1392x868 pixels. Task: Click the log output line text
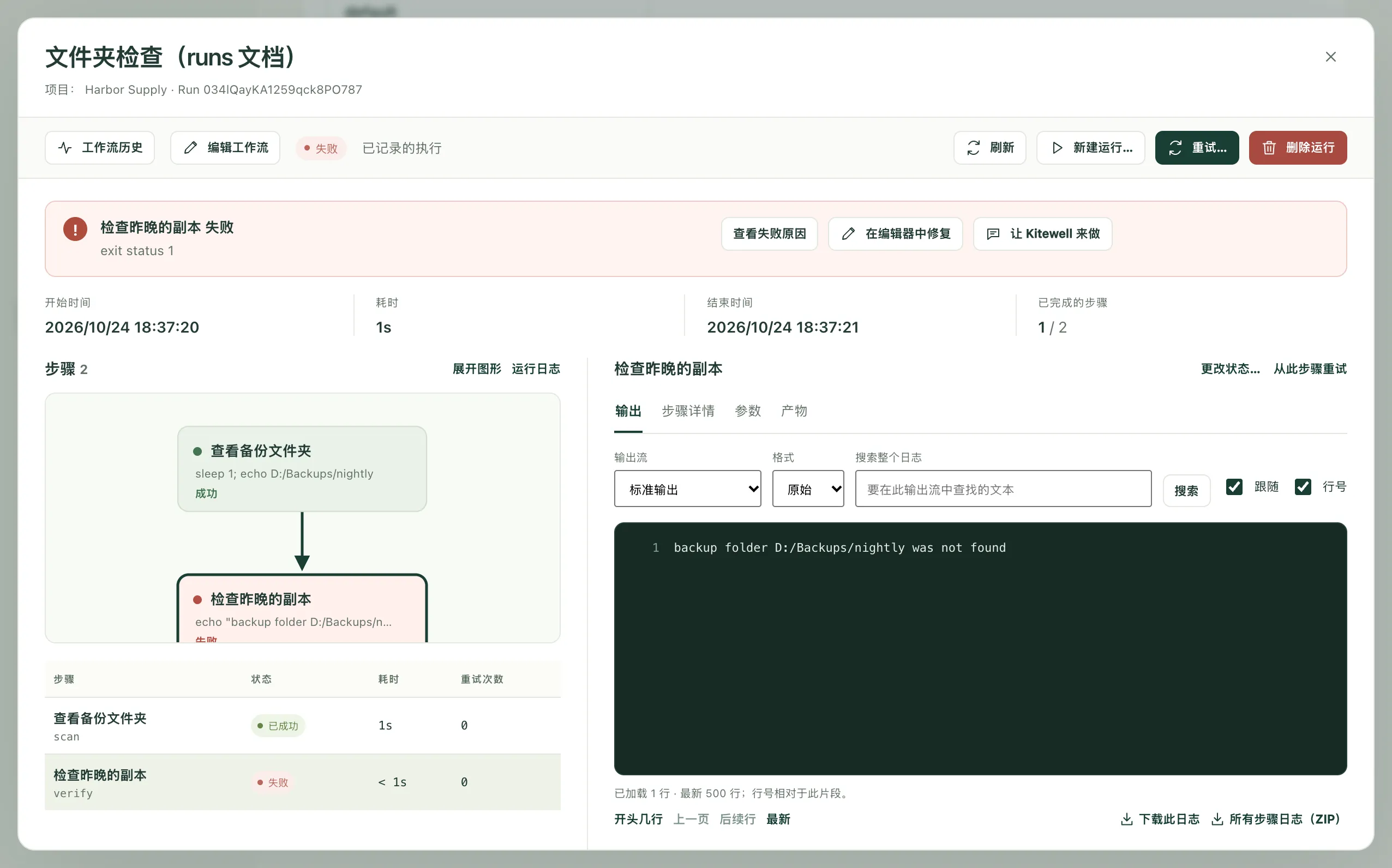[839, 547]
